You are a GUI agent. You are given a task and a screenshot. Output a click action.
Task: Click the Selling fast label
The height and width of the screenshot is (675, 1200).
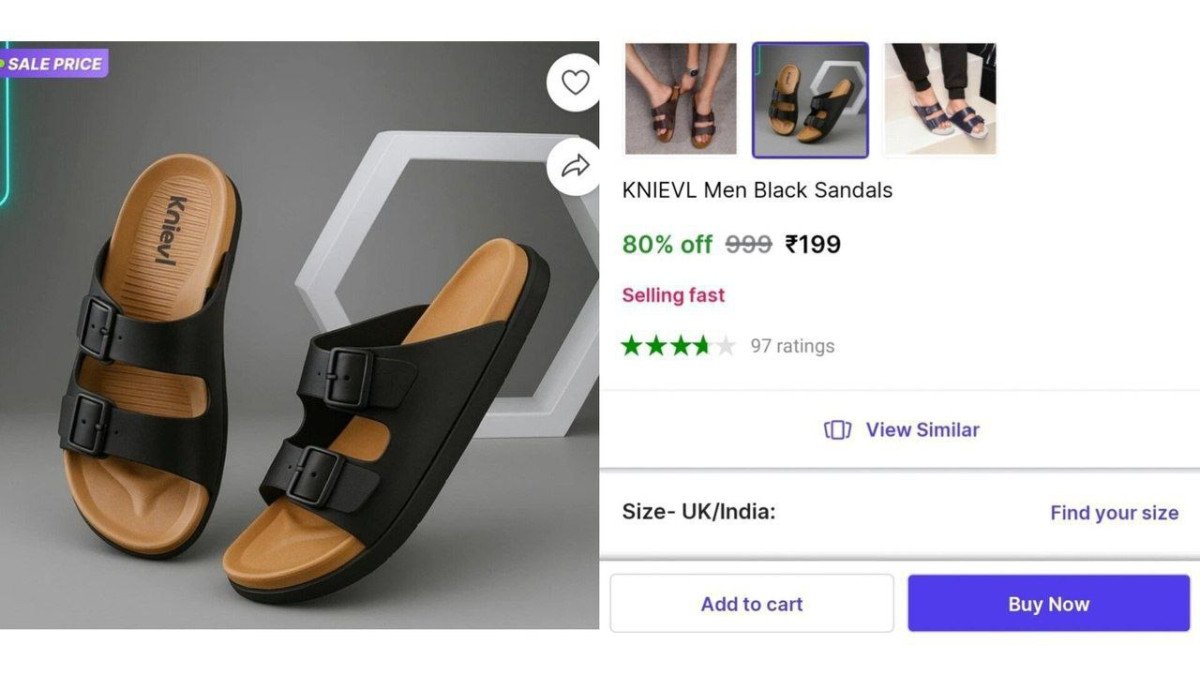tap(673, 295)
